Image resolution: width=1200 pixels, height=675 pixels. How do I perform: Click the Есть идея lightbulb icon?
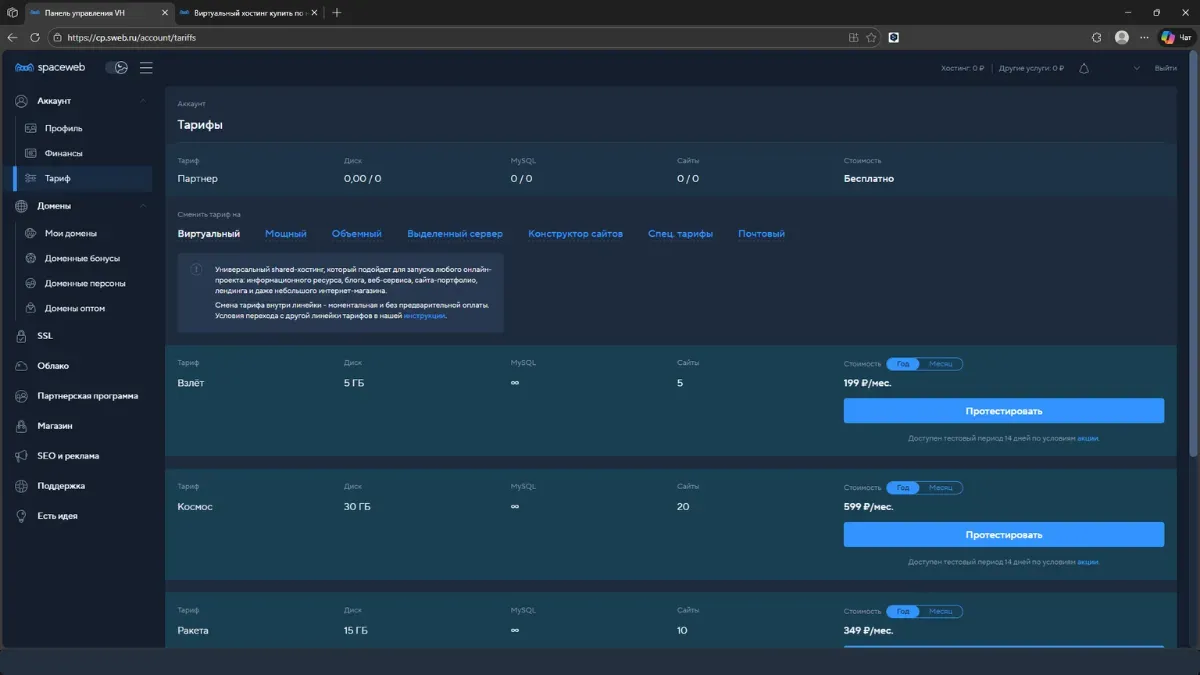(x=21, y=516)
